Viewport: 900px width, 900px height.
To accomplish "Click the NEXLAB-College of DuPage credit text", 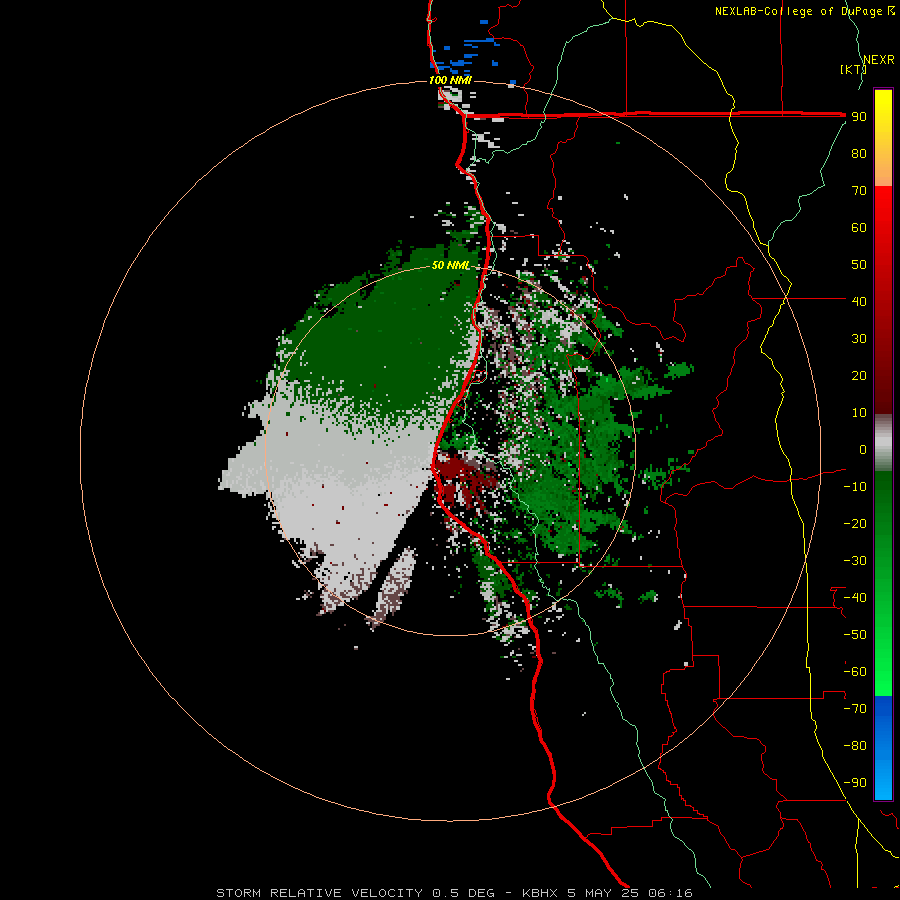I will pos(804,11).
